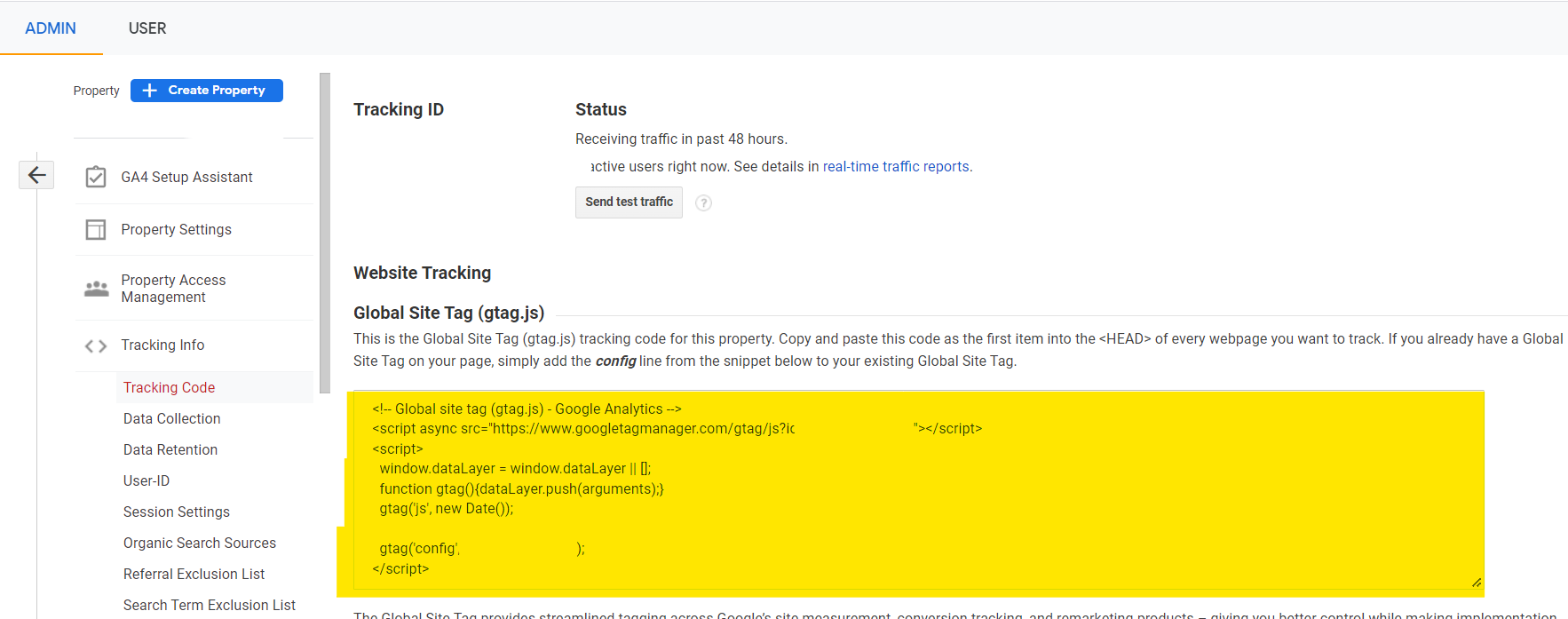Click the help icon beside Send test traffic
1568x619 pixels.
click(x=703, y=202)
